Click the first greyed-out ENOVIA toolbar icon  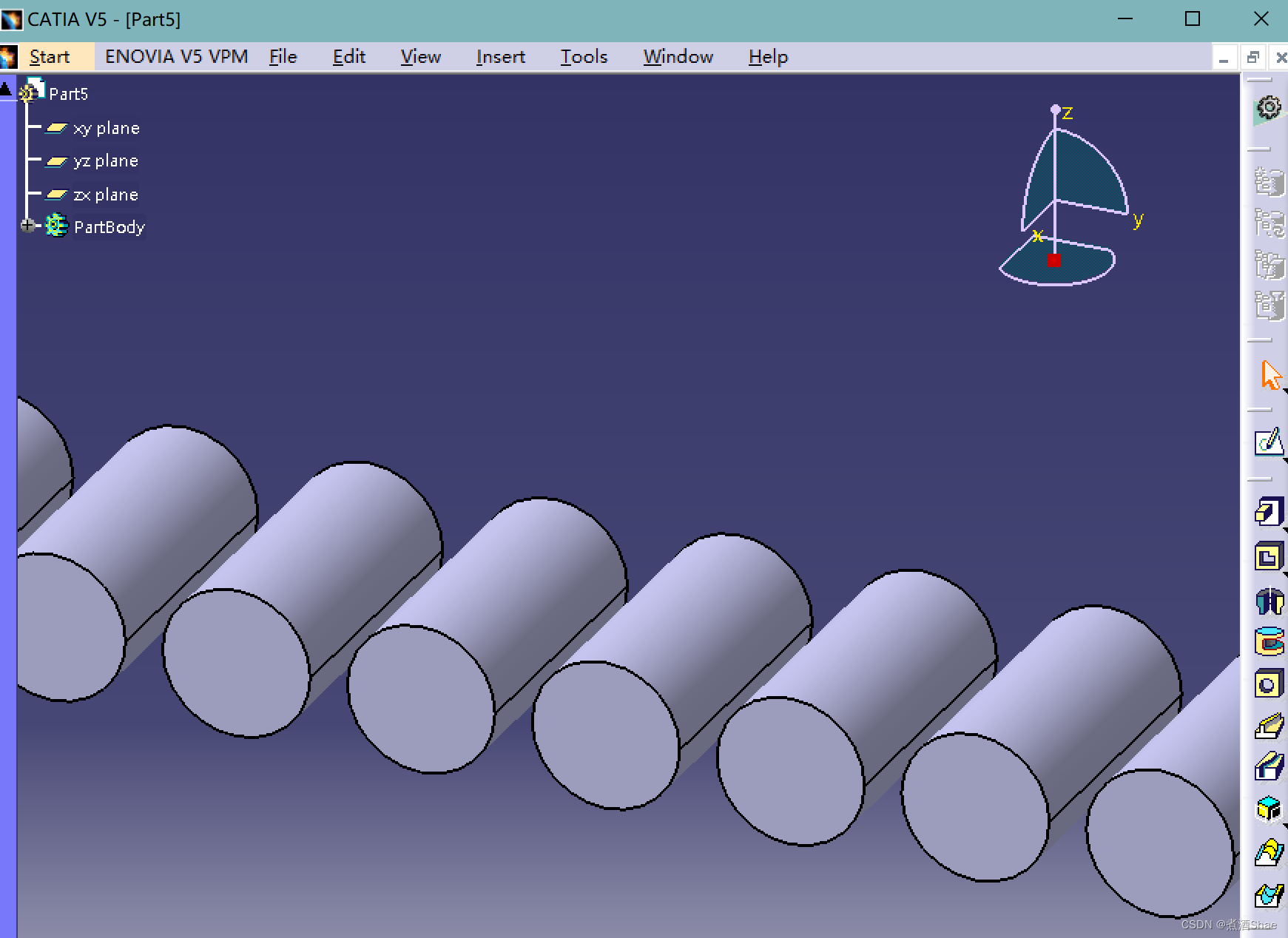(1269, 181)
